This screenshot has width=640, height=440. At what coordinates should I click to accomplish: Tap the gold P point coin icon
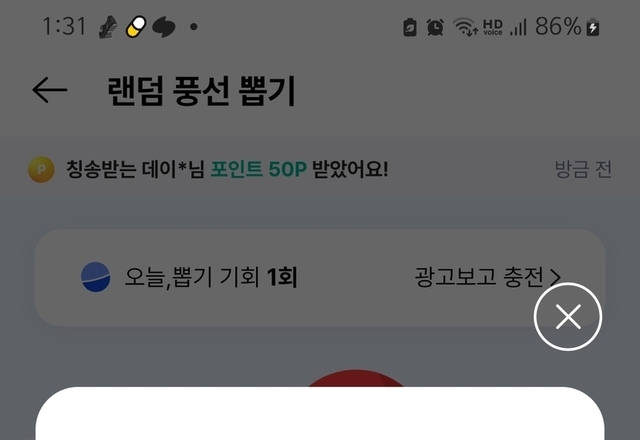tap(41, 169)
